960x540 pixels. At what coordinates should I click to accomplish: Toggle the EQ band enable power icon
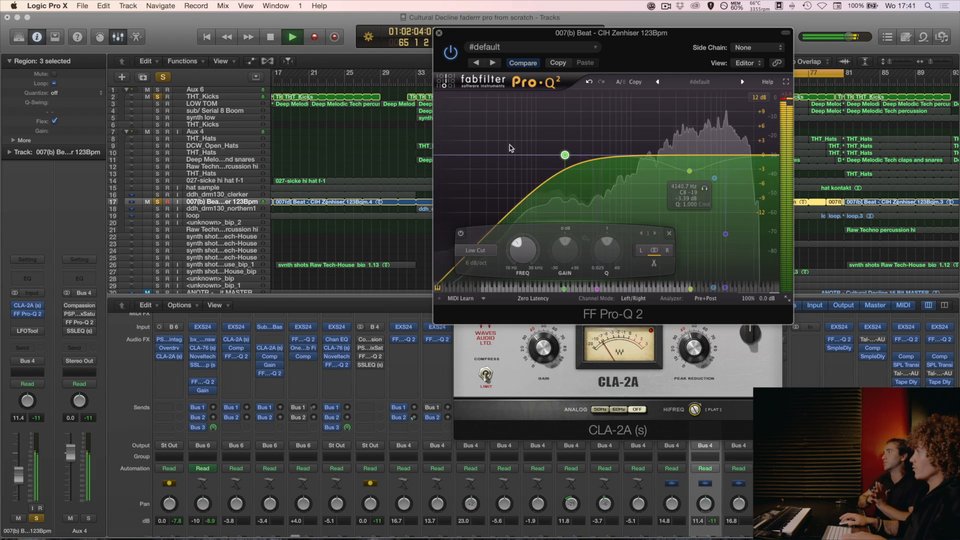461,233
